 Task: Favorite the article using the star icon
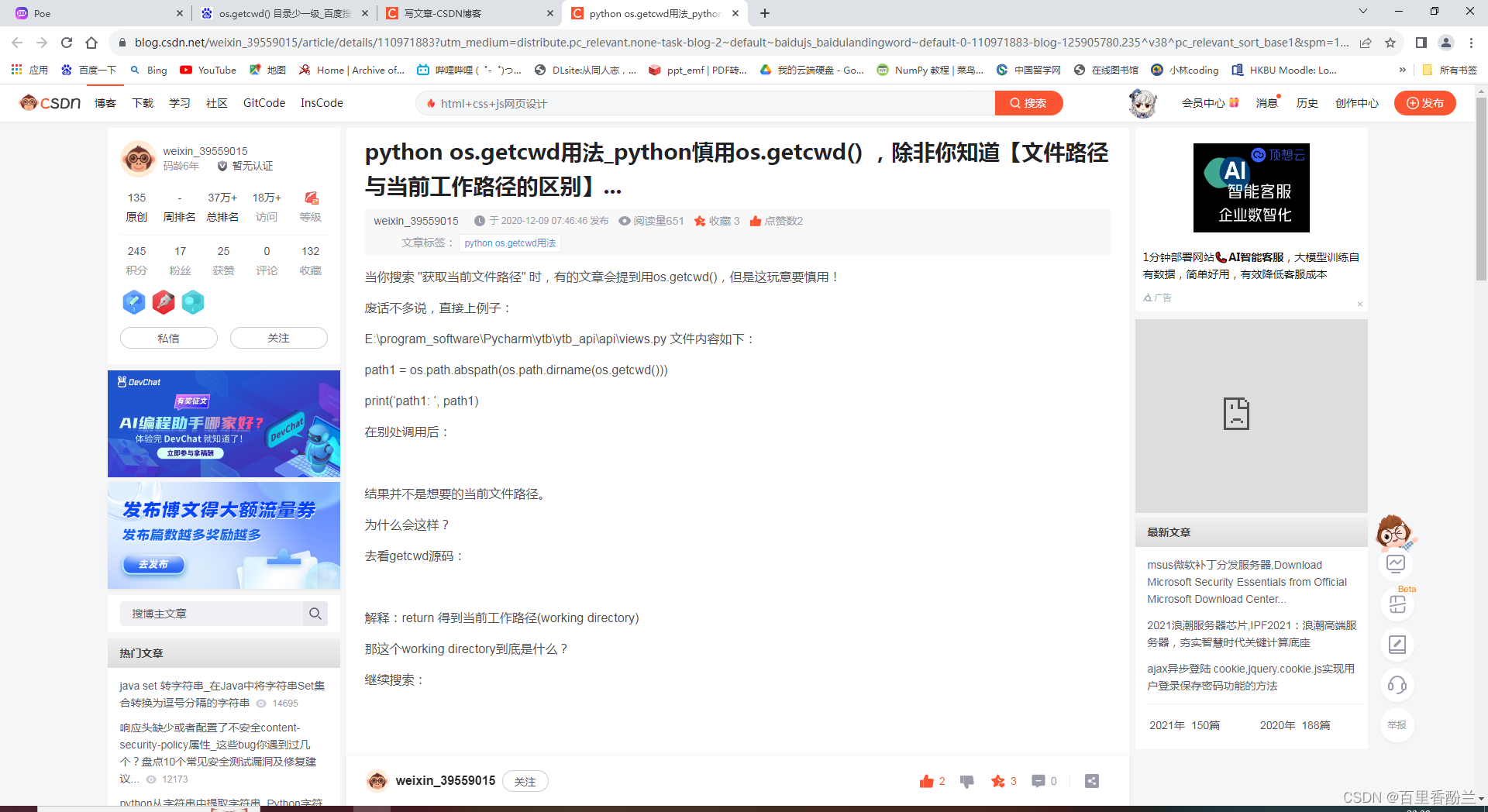(x=1000, y=781)
